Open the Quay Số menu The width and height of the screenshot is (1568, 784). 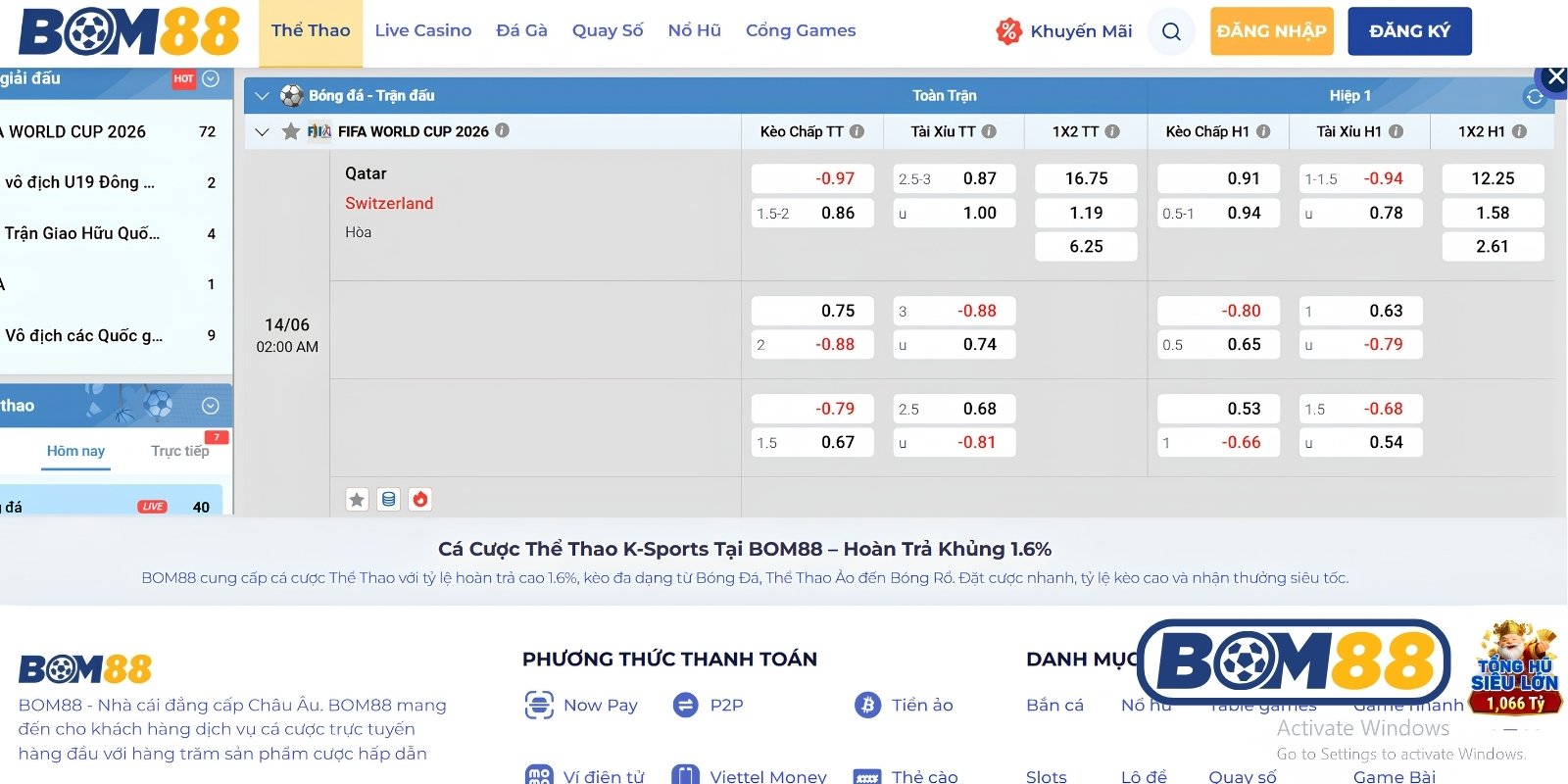coord(608,31)
